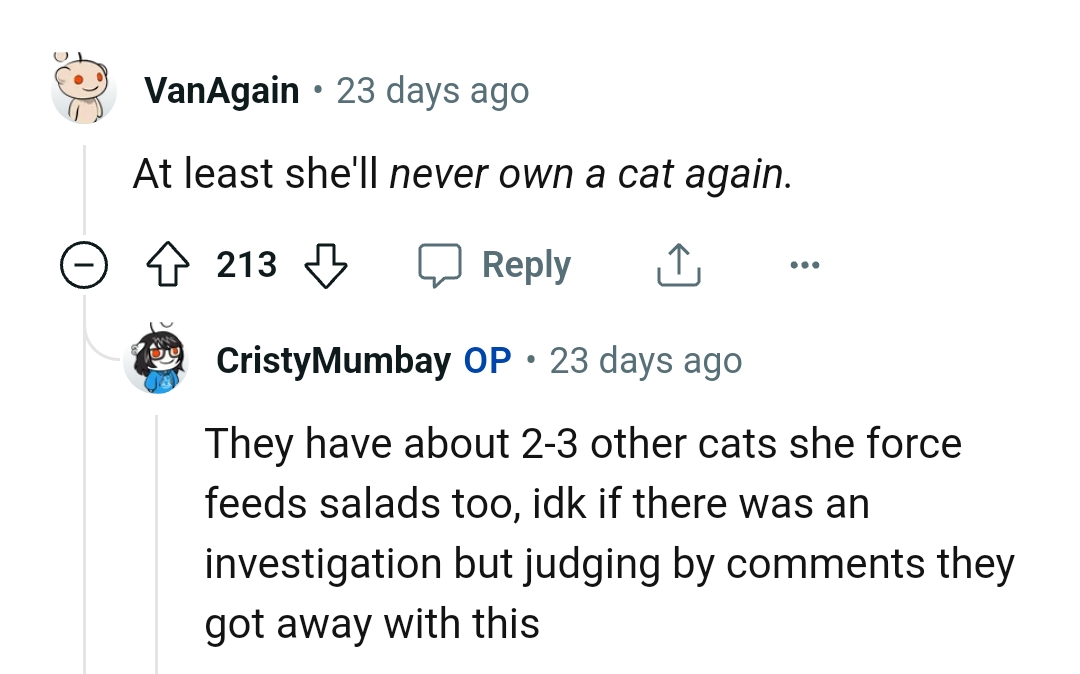Open the more-options dropdown for the comment
This screenshot has width=1080, height=674.
point(805,264)
